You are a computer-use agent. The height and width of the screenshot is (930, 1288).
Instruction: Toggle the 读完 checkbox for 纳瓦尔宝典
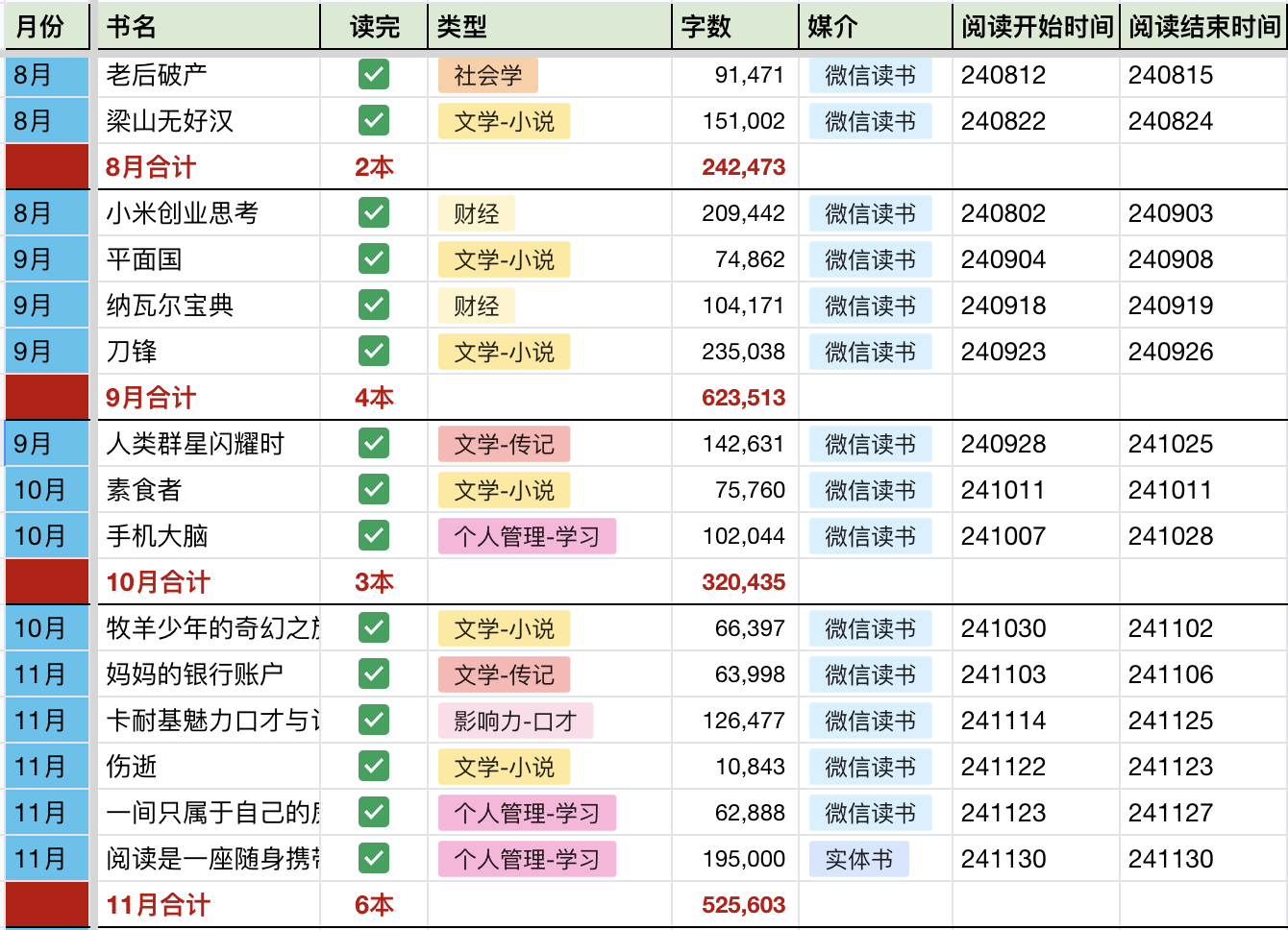(x=374, y=306)
